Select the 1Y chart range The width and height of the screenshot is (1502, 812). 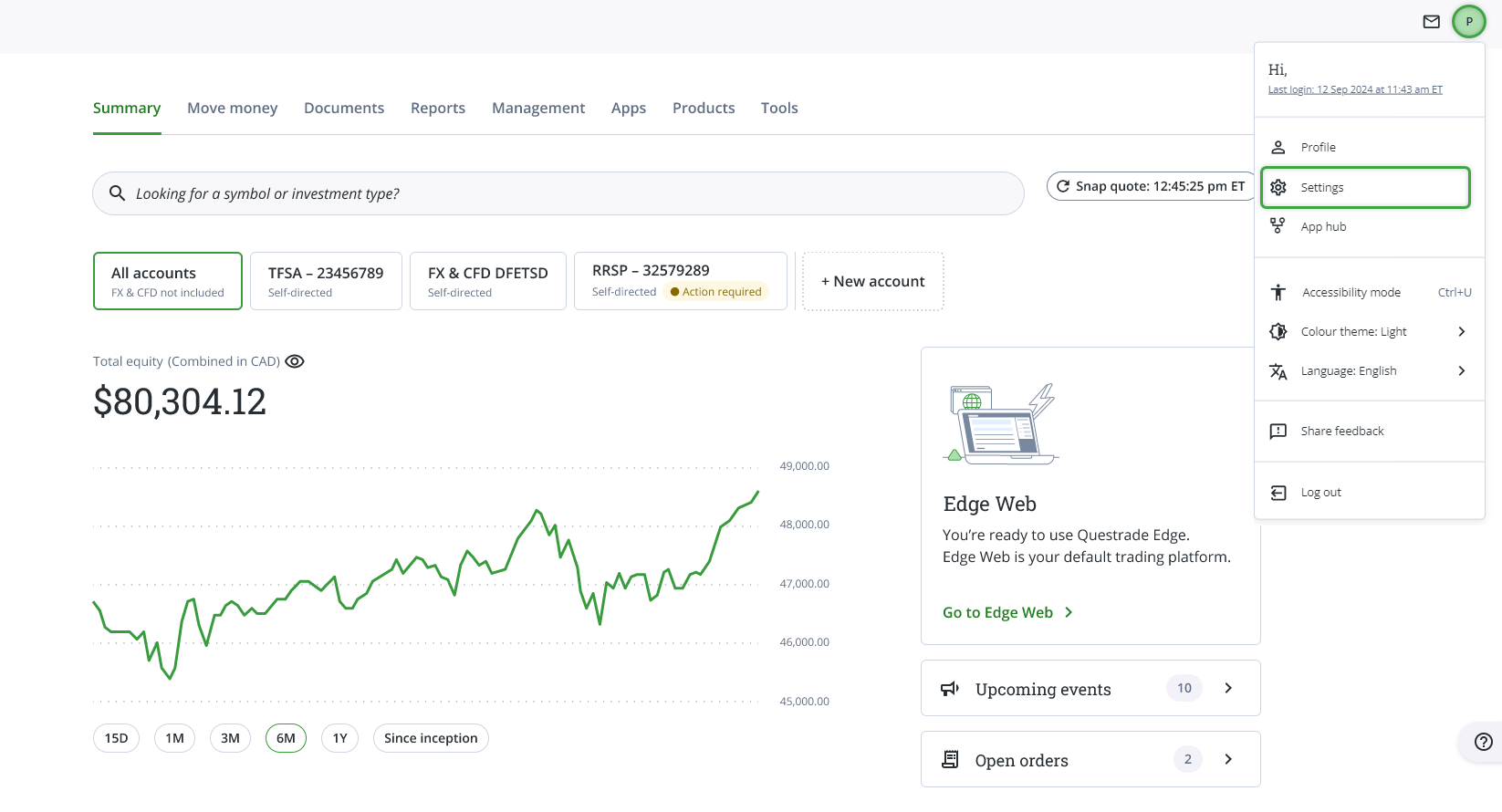(339, 738)
